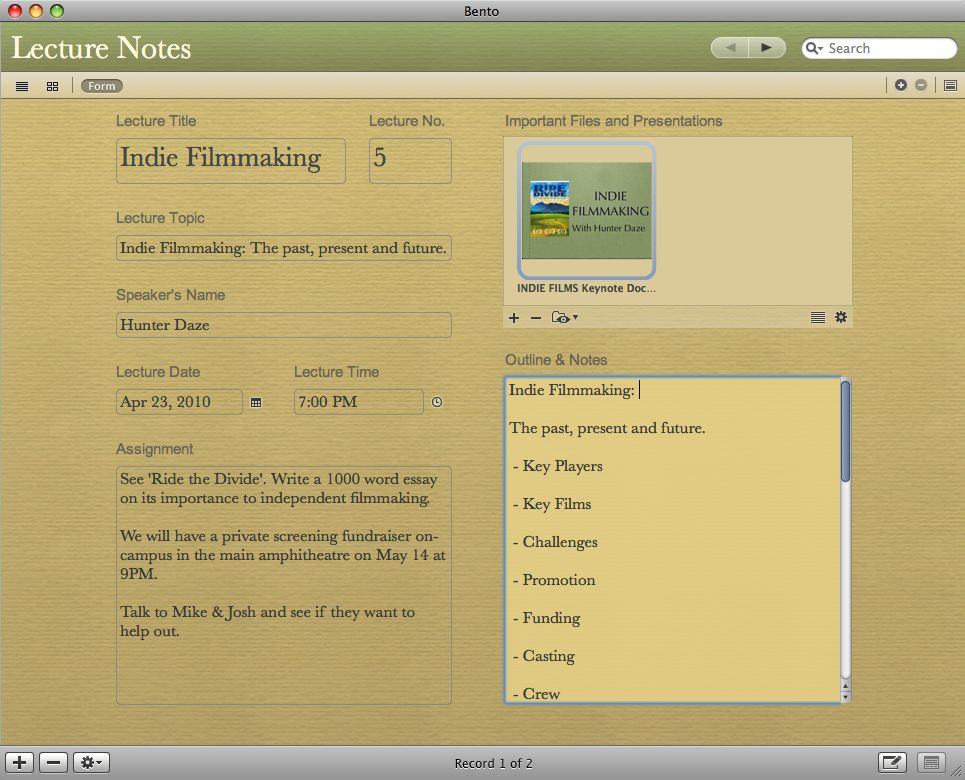Viewport: 965px width, 780px height.
Task: Open the calendar picker beside Lecture Date
Action: coord(256,402)
